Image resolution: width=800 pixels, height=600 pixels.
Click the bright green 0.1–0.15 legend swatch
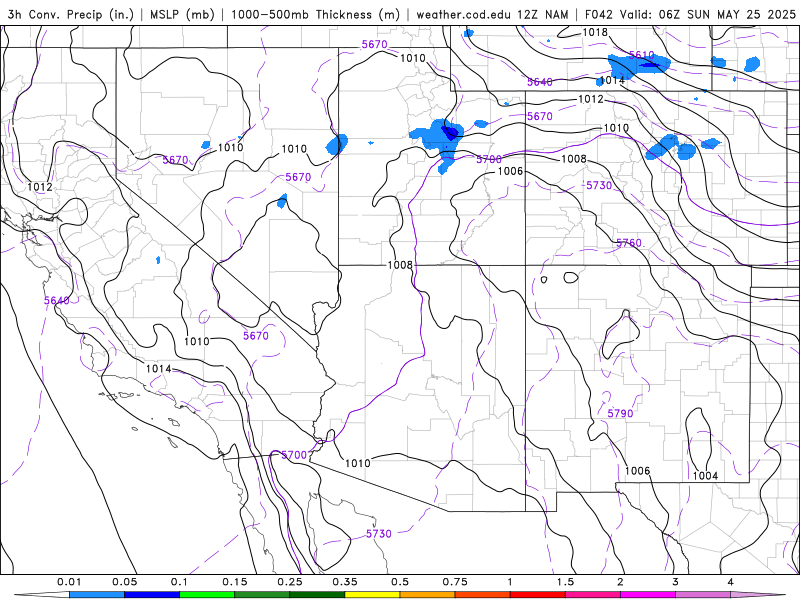[207, 595]
